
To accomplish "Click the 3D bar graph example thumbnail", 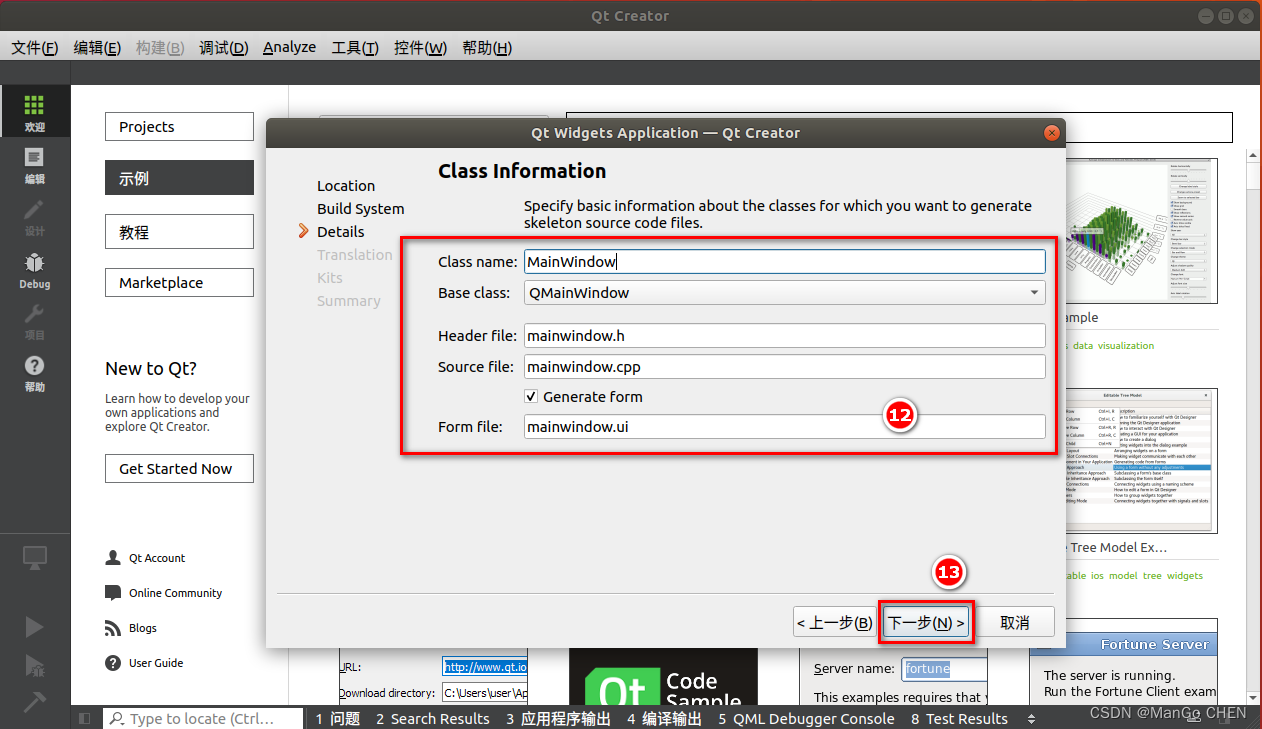I will 1142,230.
